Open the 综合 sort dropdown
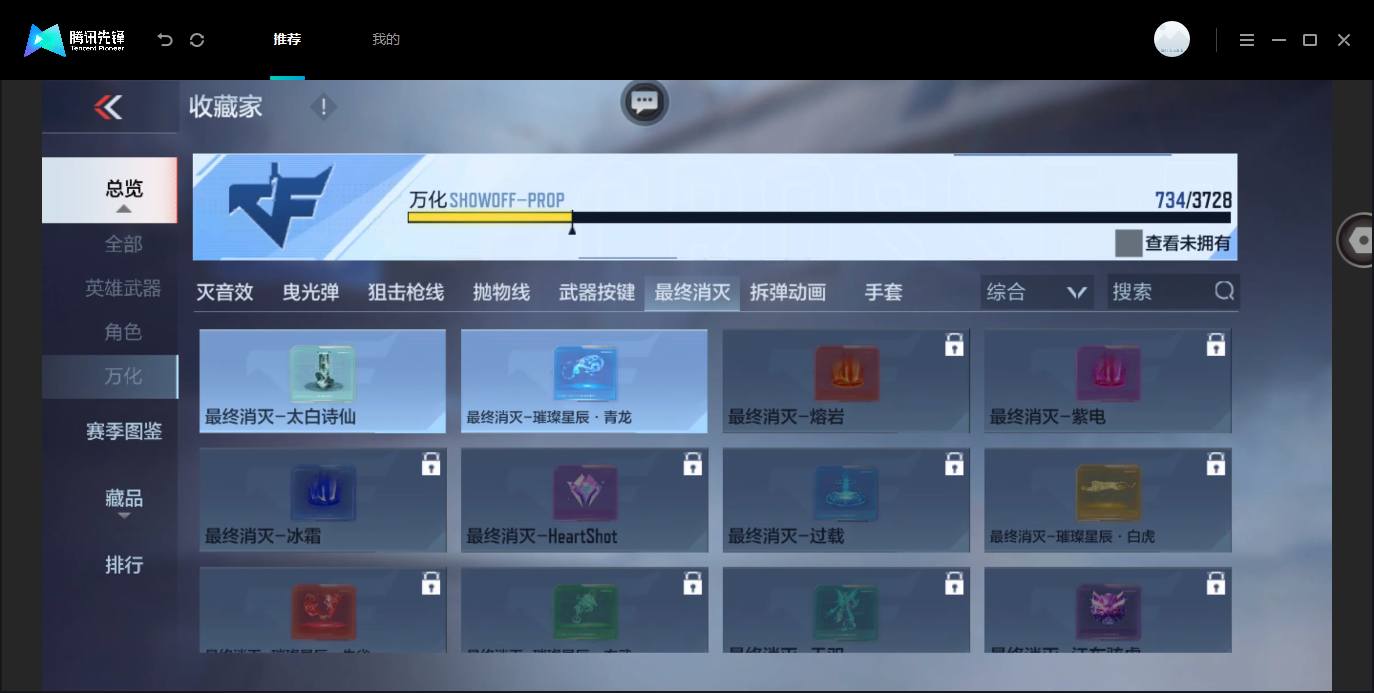Screen dimensions: 1374x693 (1037, 292)
